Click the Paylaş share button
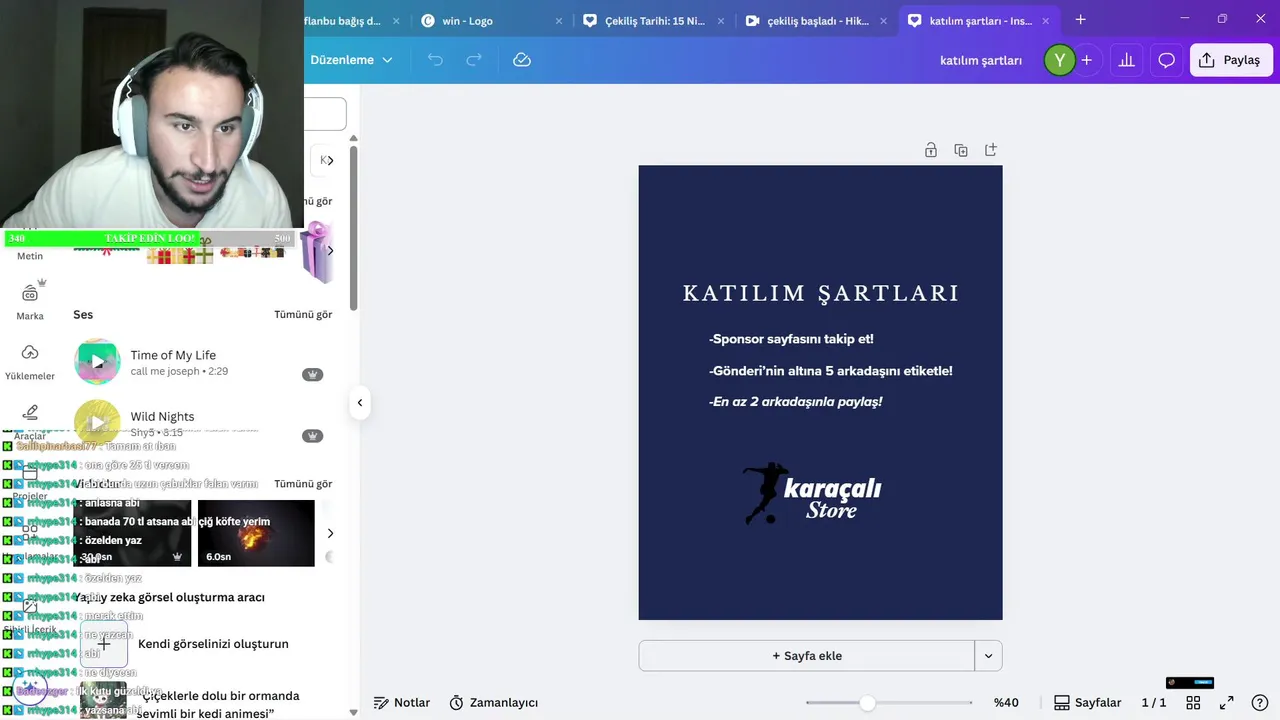This screenshot has width=1280, height=720. 1231,60
